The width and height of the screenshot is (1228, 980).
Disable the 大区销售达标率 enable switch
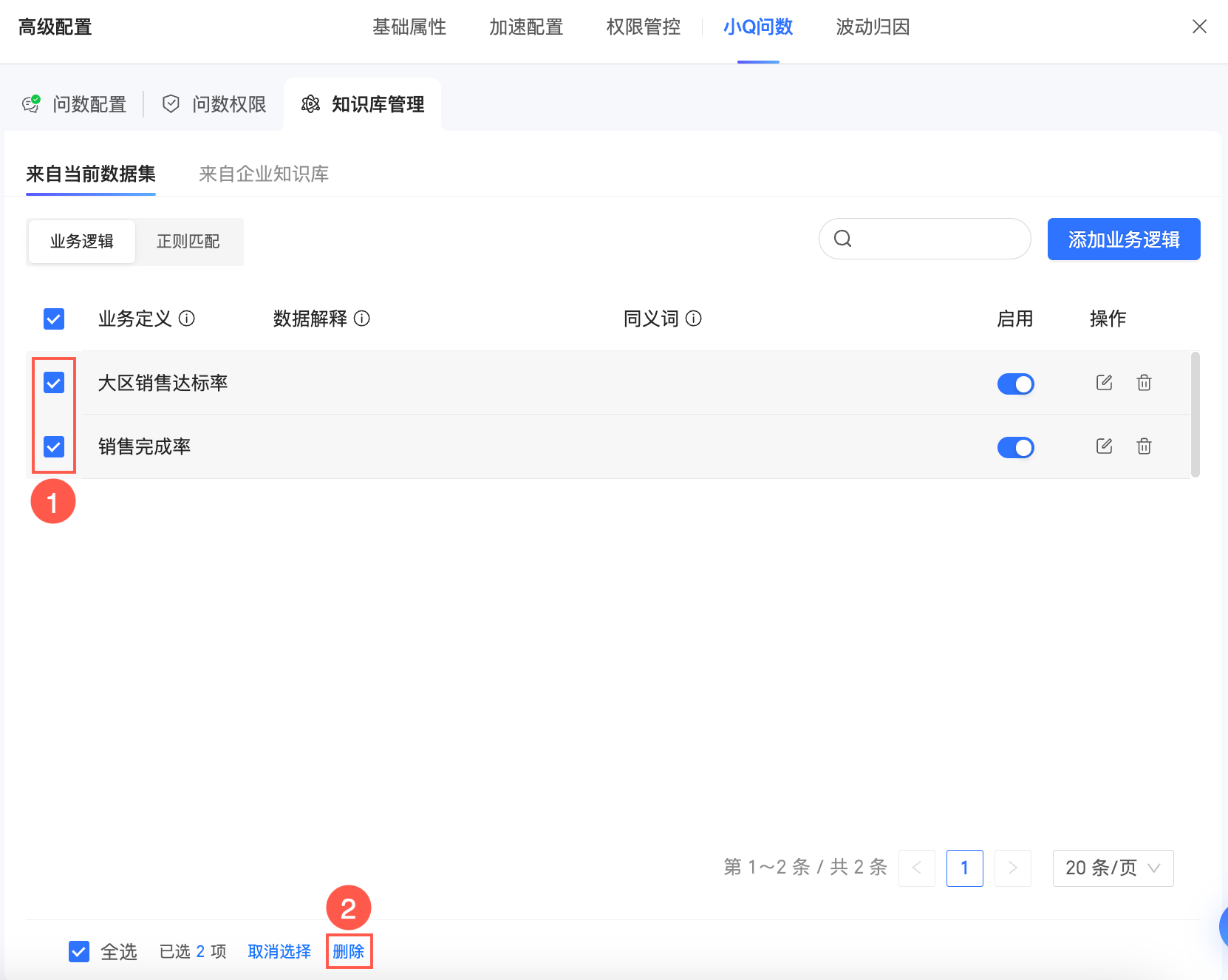click(1015, 384)
